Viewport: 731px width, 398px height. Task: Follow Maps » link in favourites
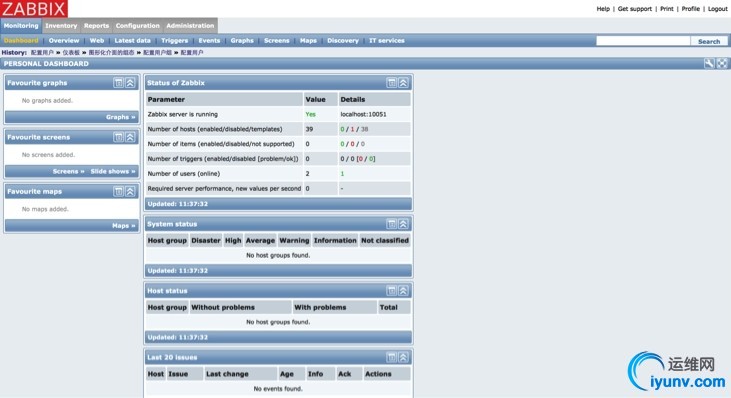pos(124,226)
